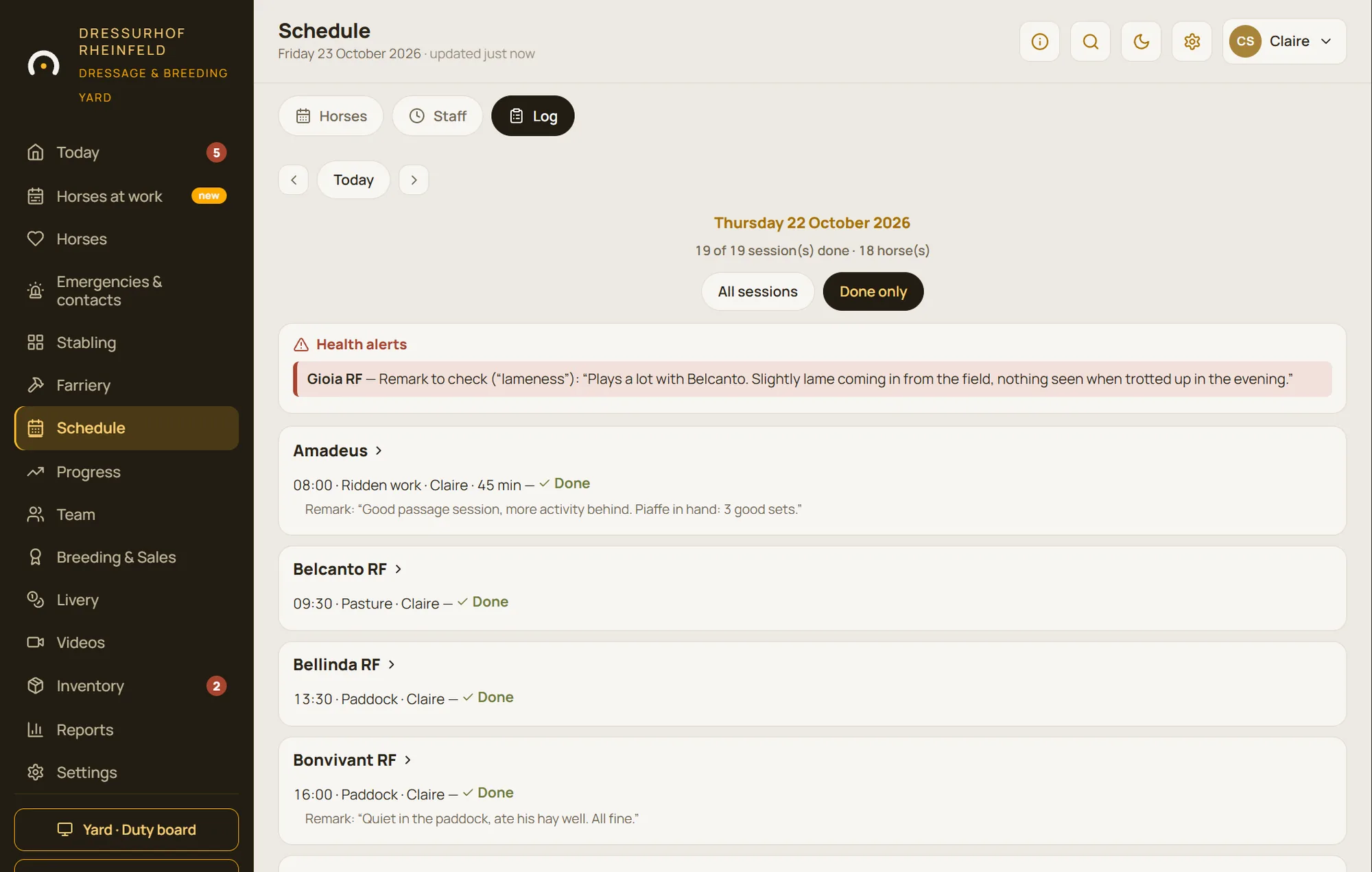Open the info icon in header
Screen dimensions: 1372x872
click(1039, 42)
